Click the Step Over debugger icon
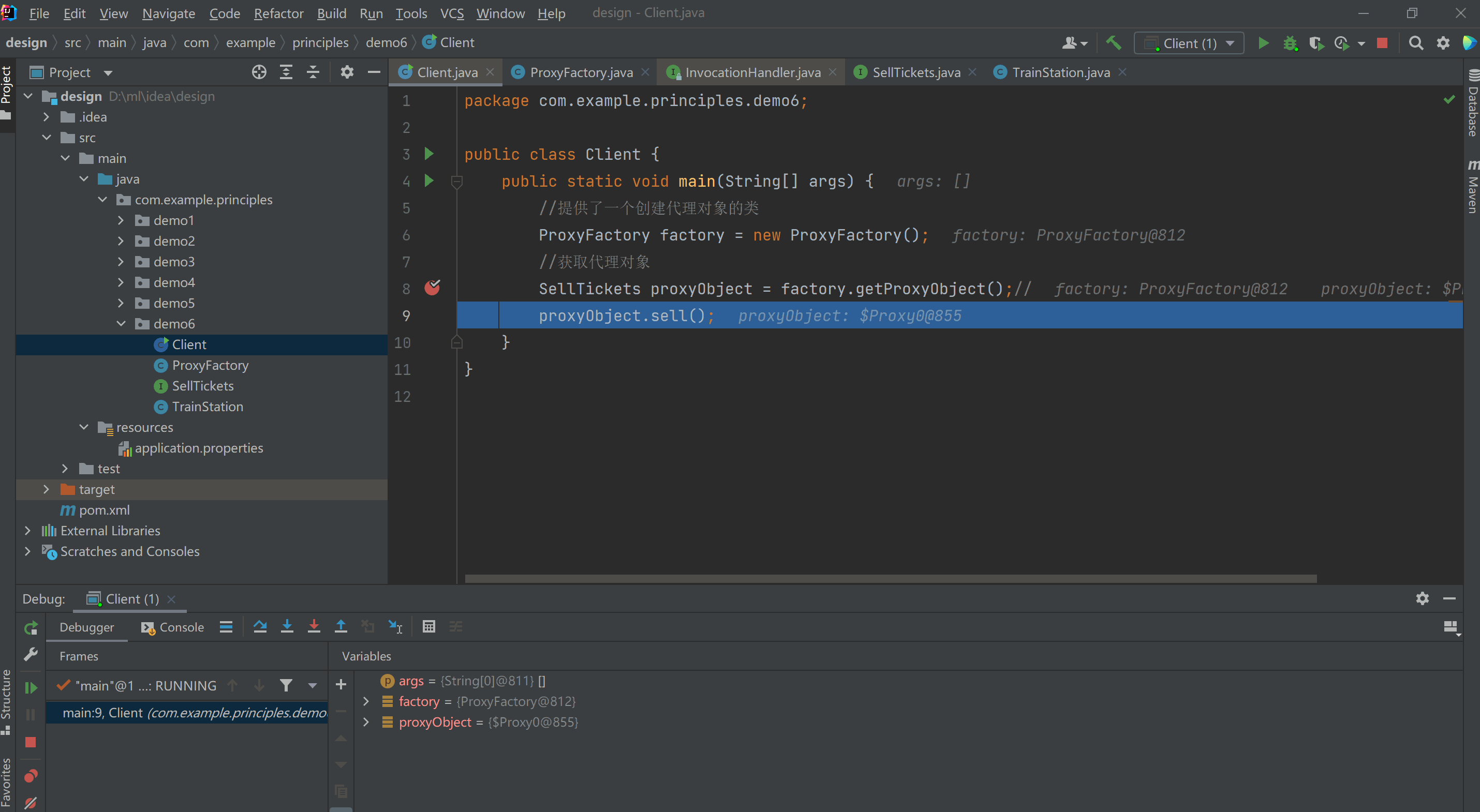1480x812 pixels. coord(260,626)
